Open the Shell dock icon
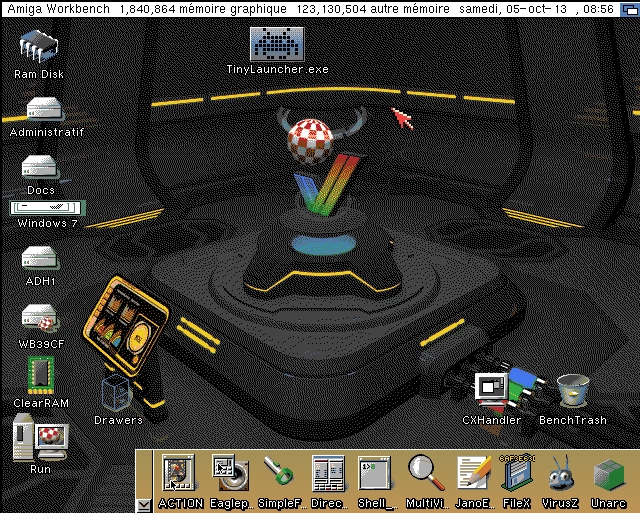 point(375,473)
